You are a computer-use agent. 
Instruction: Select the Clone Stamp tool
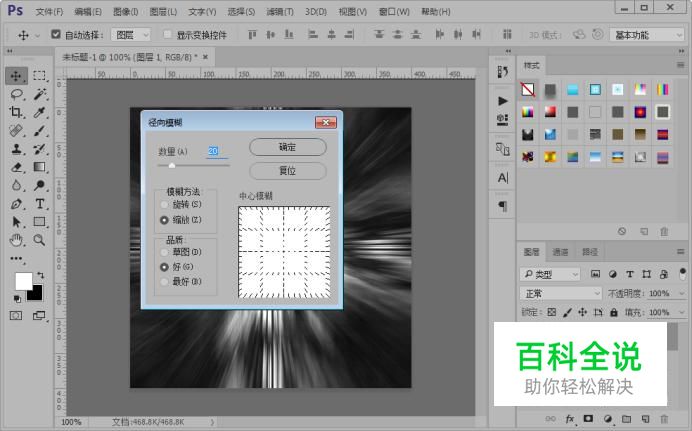16,149
